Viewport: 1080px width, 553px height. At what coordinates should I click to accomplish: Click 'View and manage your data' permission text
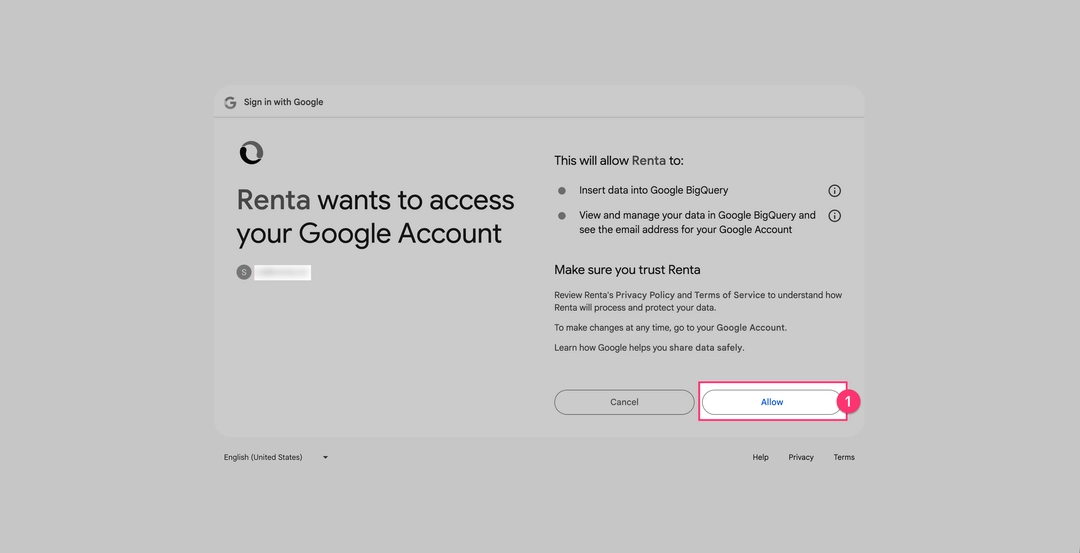coord(697,222)
